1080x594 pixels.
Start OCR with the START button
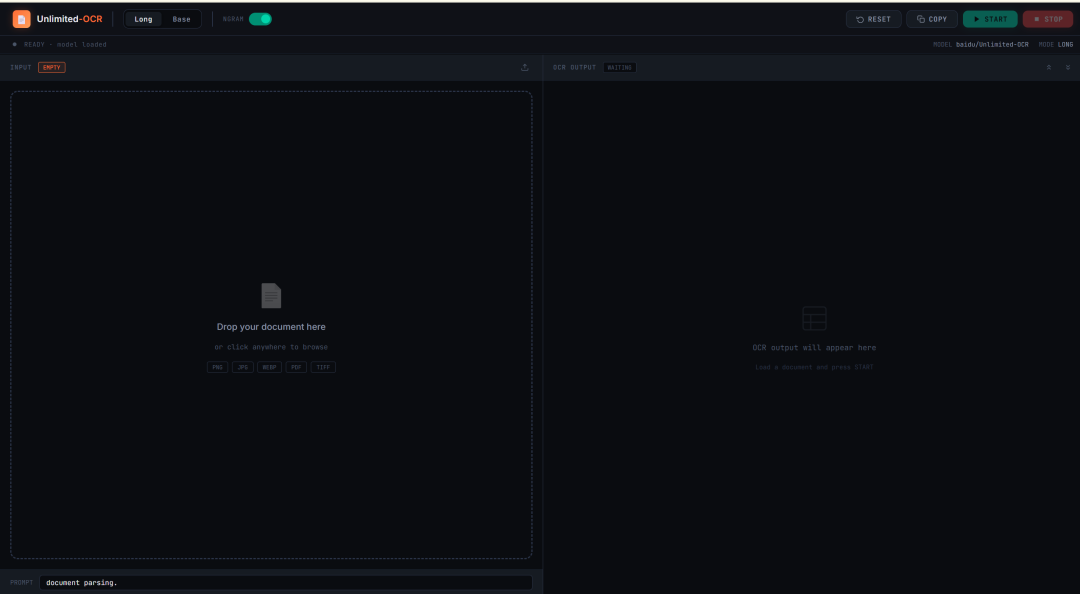tap(990, 19)
